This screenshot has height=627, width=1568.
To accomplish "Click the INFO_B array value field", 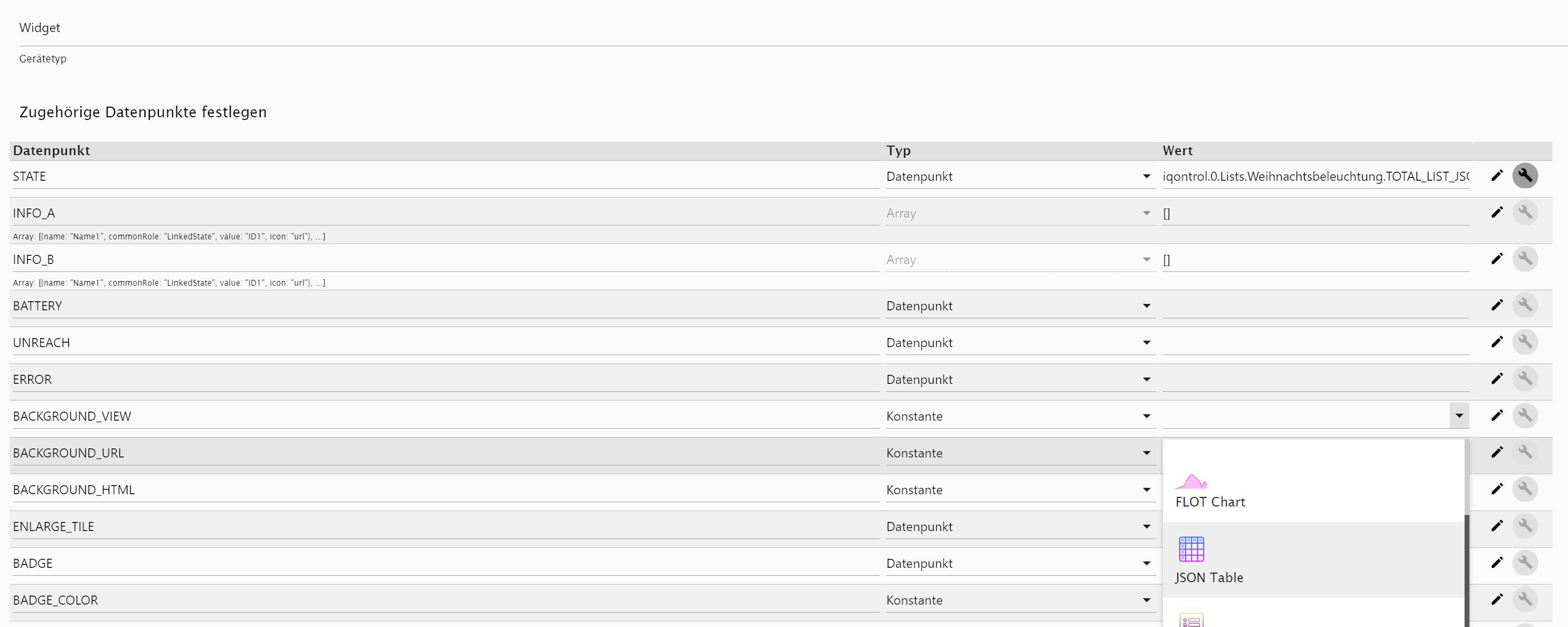I will (x=1315, y=260).
